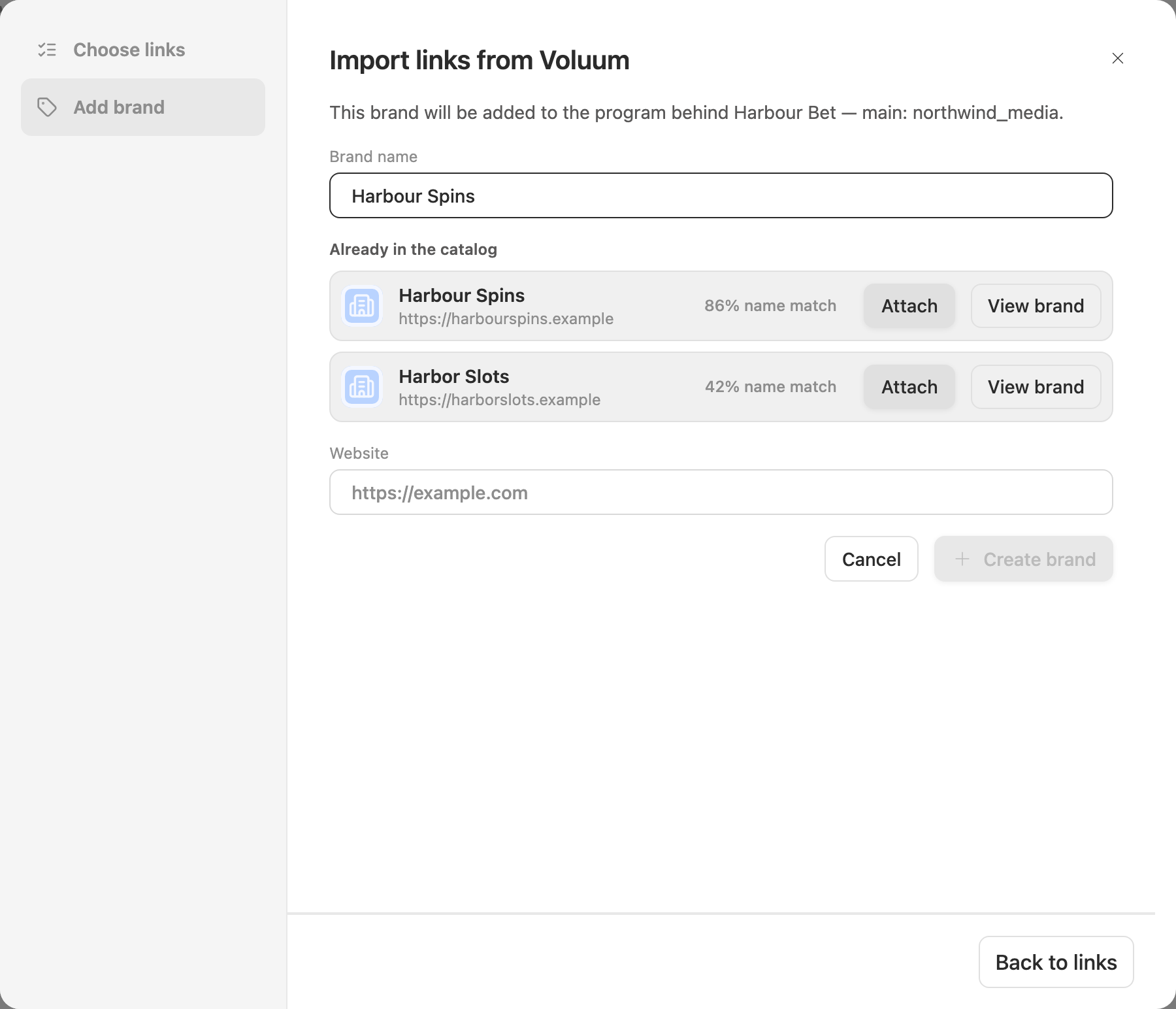The width and height of the screenshot is (1176, 1009).
Task: Focus the Website input field
Action: click(x=721, y=492)
